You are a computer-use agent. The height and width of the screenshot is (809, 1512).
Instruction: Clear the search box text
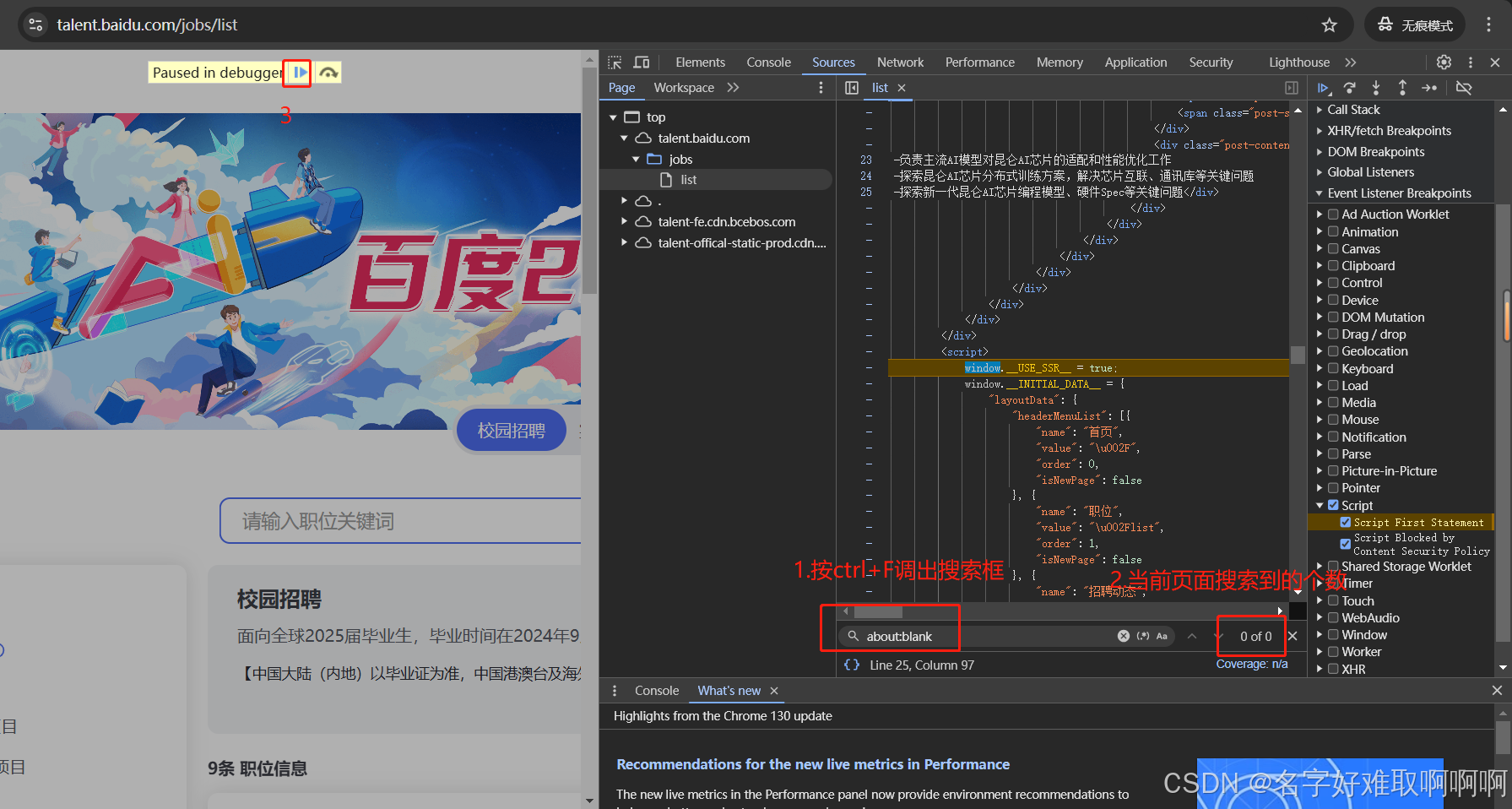pyautogui.click(x=1124, y=636)
